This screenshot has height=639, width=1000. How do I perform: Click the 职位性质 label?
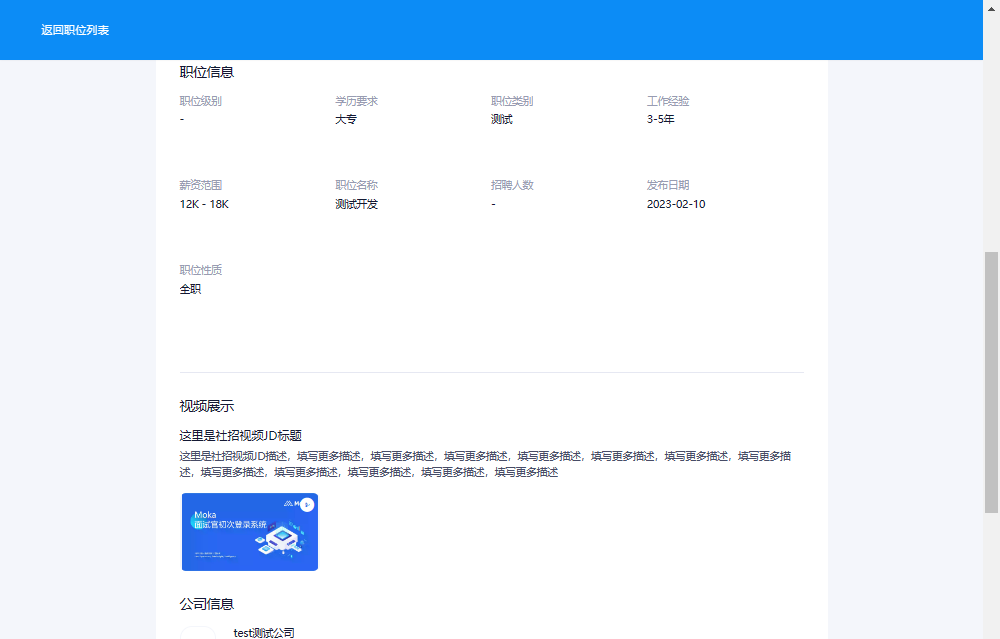200,270
